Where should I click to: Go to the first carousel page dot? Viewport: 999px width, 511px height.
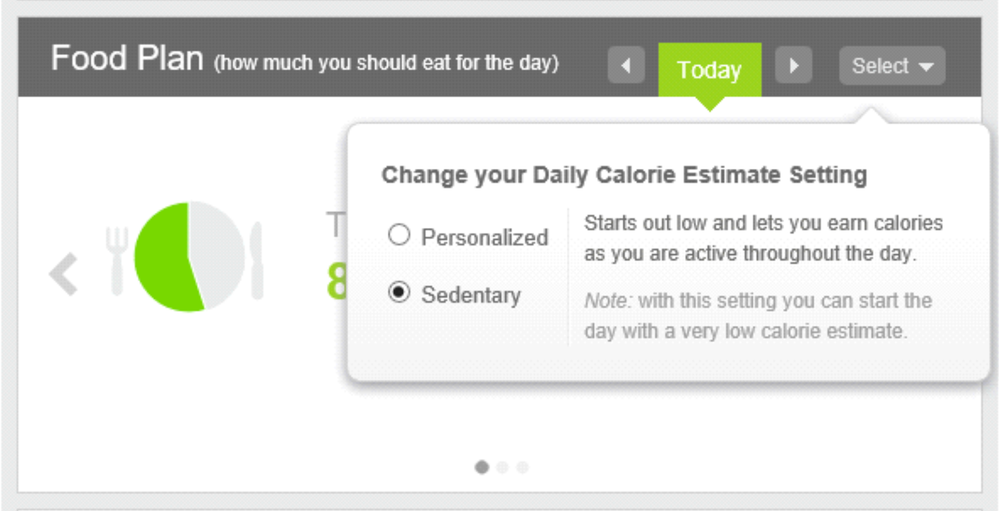(482, 468)
